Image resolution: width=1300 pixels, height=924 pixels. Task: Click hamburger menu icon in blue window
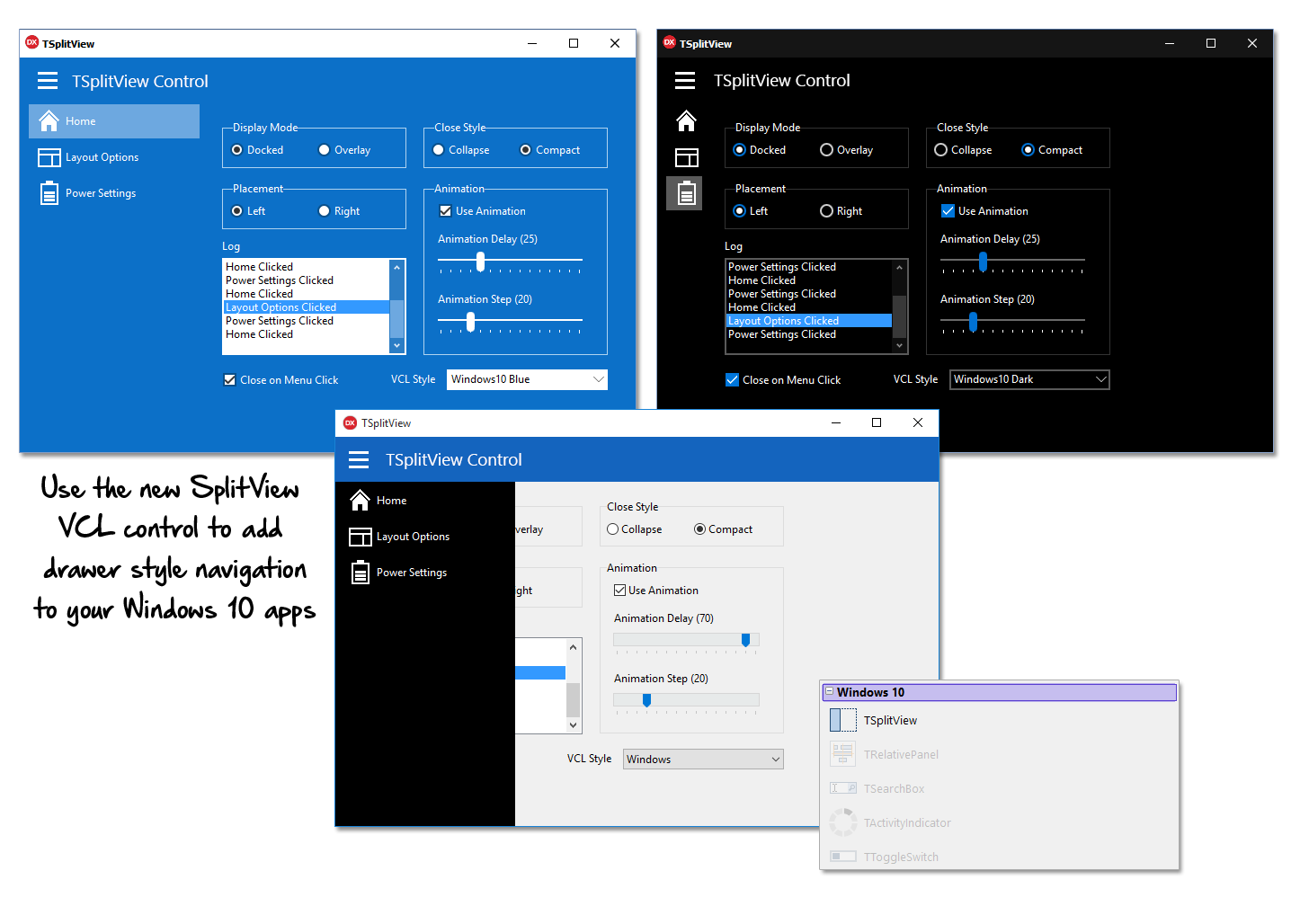click(48, 81)
